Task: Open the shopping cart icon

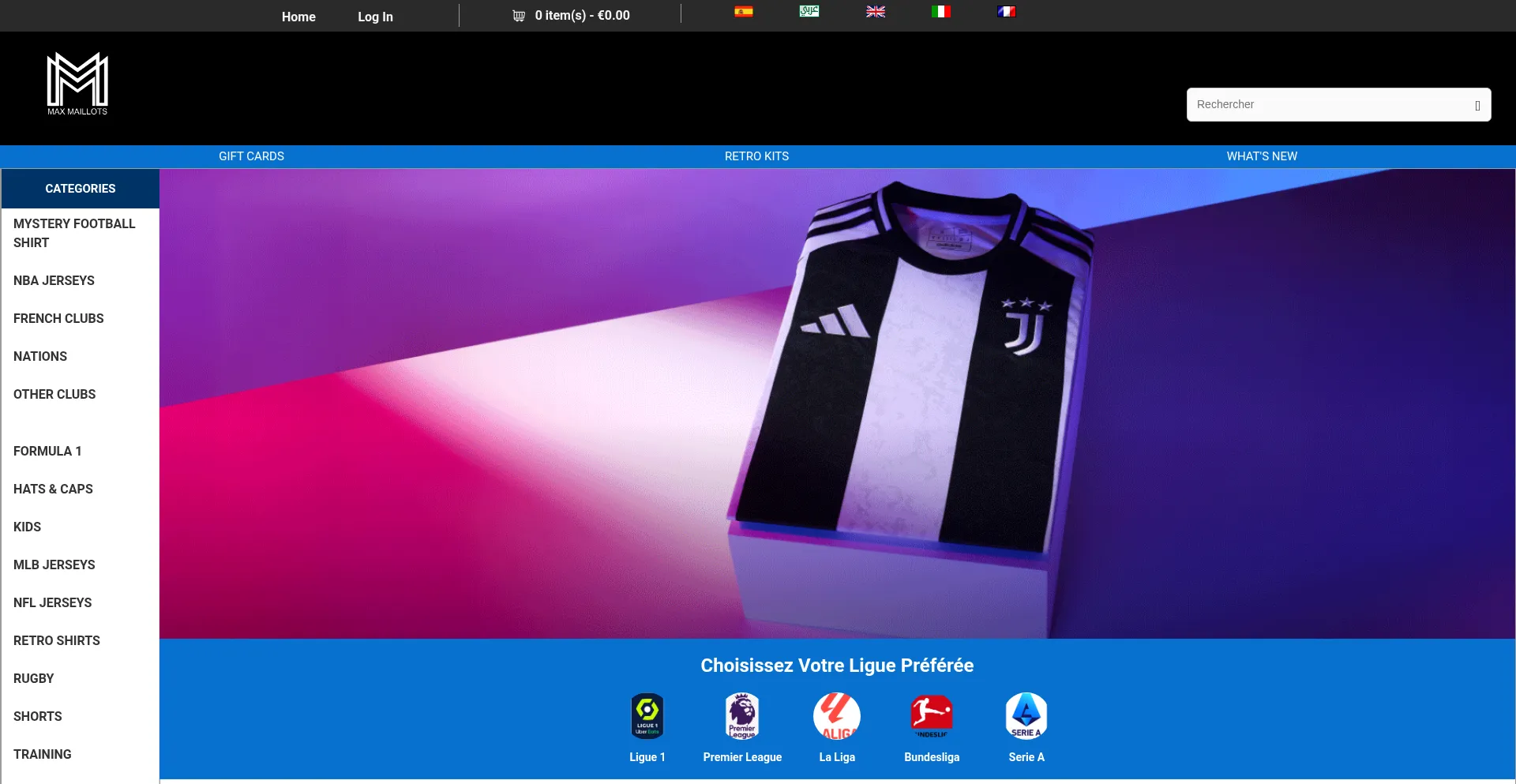Action: tap(519, 16)
